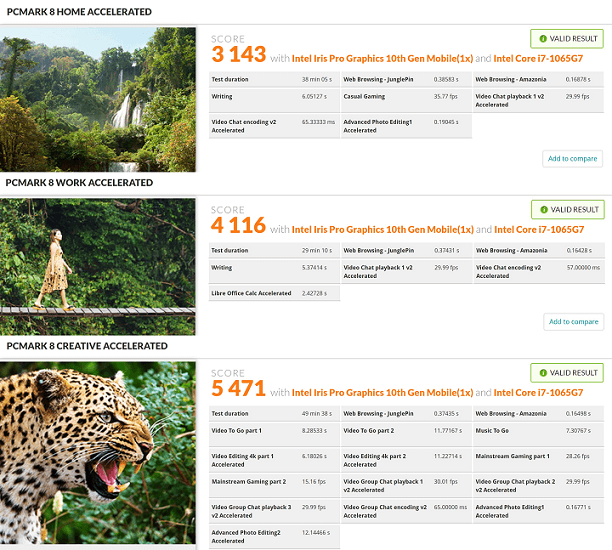This screenshot has height=550, width=612.
Task: Select the woman on bridge thumbnail
Action: click(98, 265)
